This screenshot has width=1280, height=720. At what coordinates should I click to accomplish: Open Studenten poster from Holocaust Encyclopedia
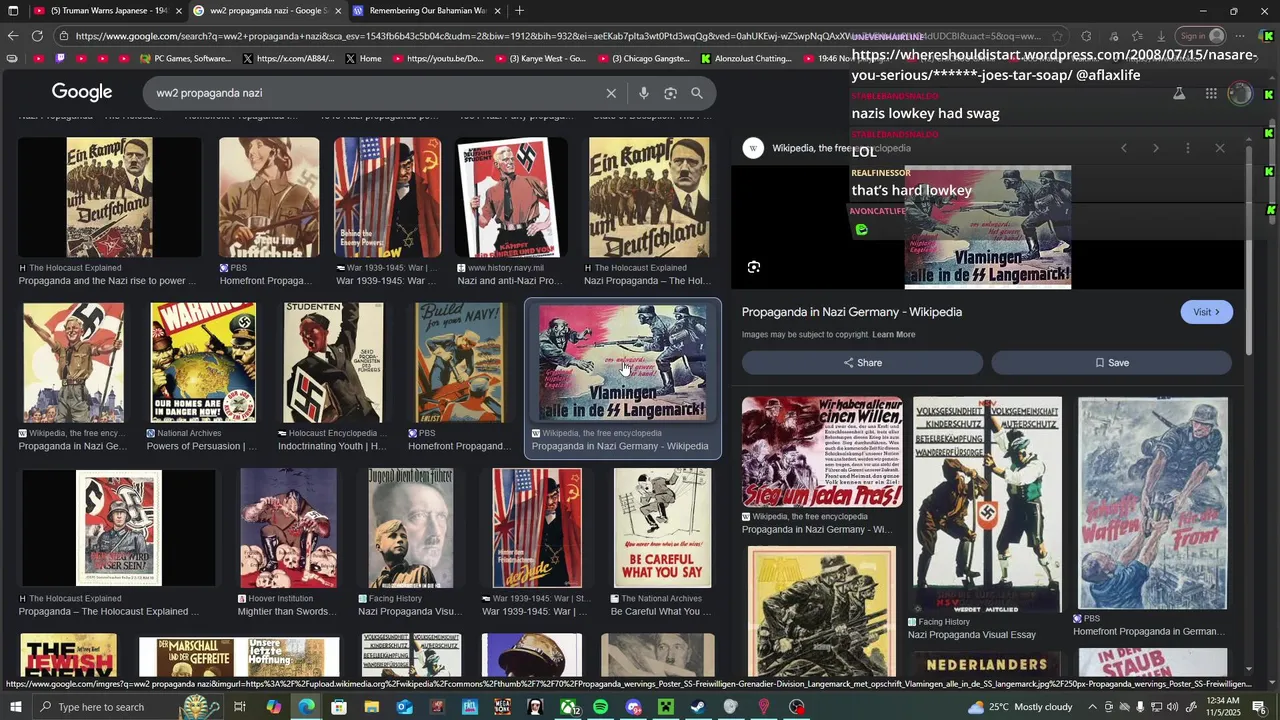pos(333,363)
